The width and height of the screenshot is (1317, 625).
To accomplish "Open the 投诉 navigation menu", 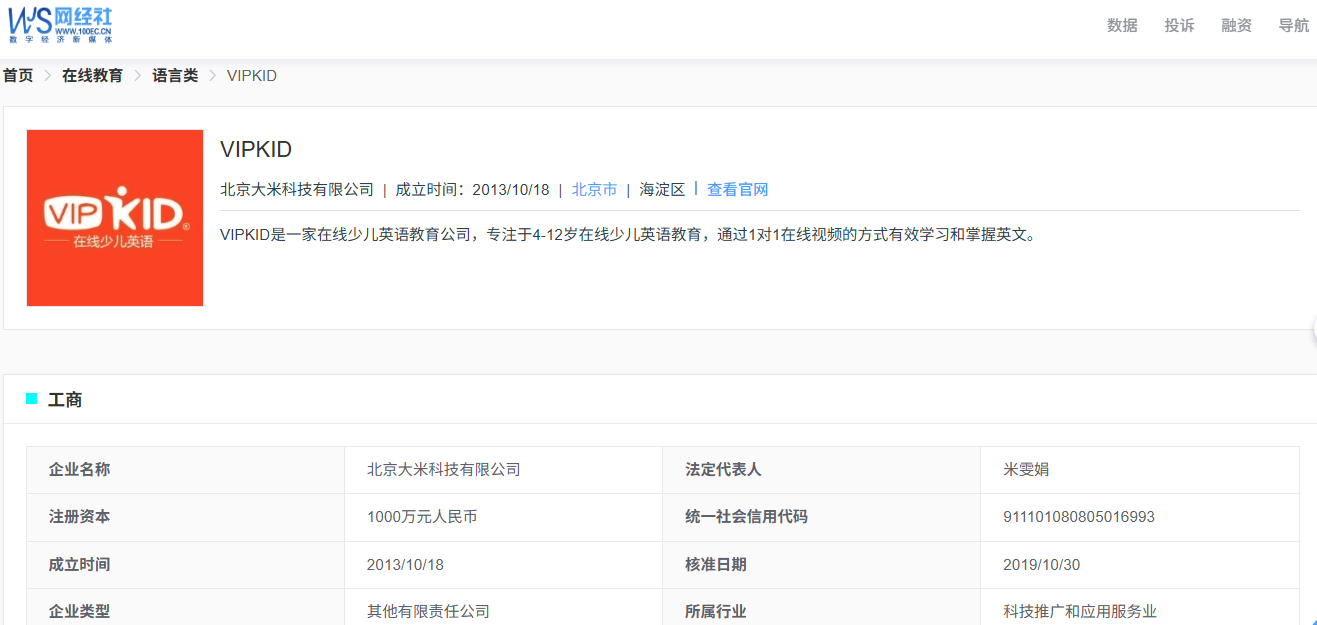I will coord(1179,26).
